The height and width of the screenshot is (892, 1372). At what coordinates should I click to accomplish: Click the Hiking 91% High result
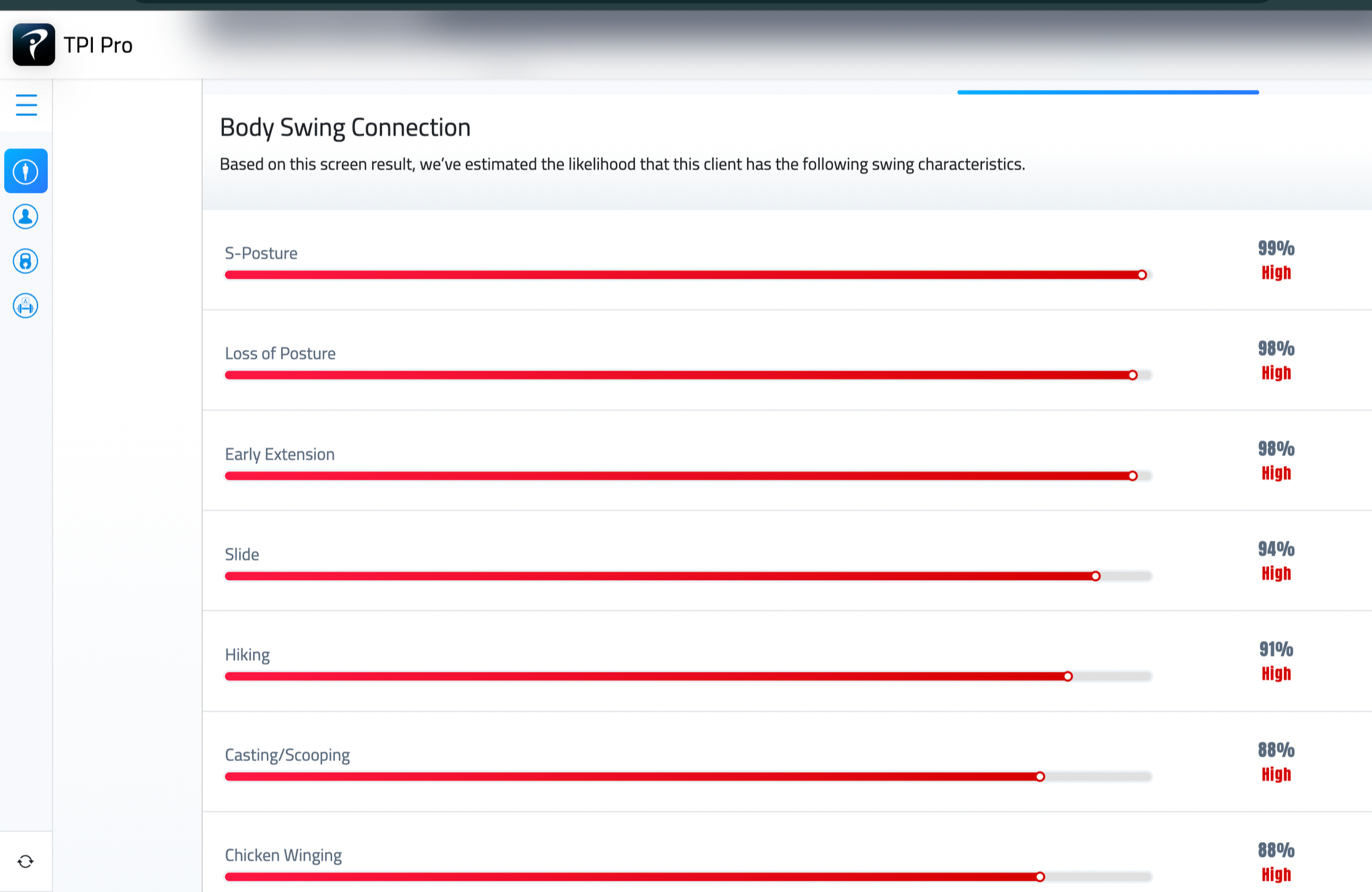[1276, 661]
